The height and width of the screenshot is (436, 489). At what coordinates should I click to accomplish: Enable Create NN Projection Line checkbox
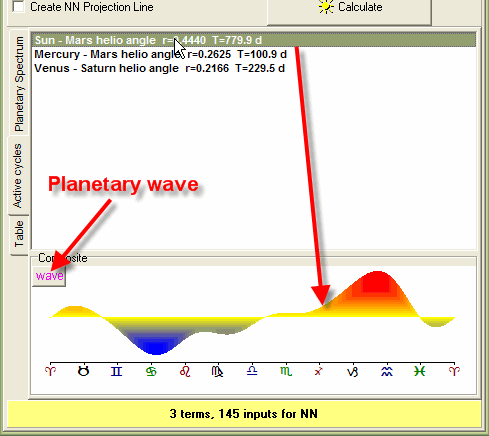pos(18,7)
